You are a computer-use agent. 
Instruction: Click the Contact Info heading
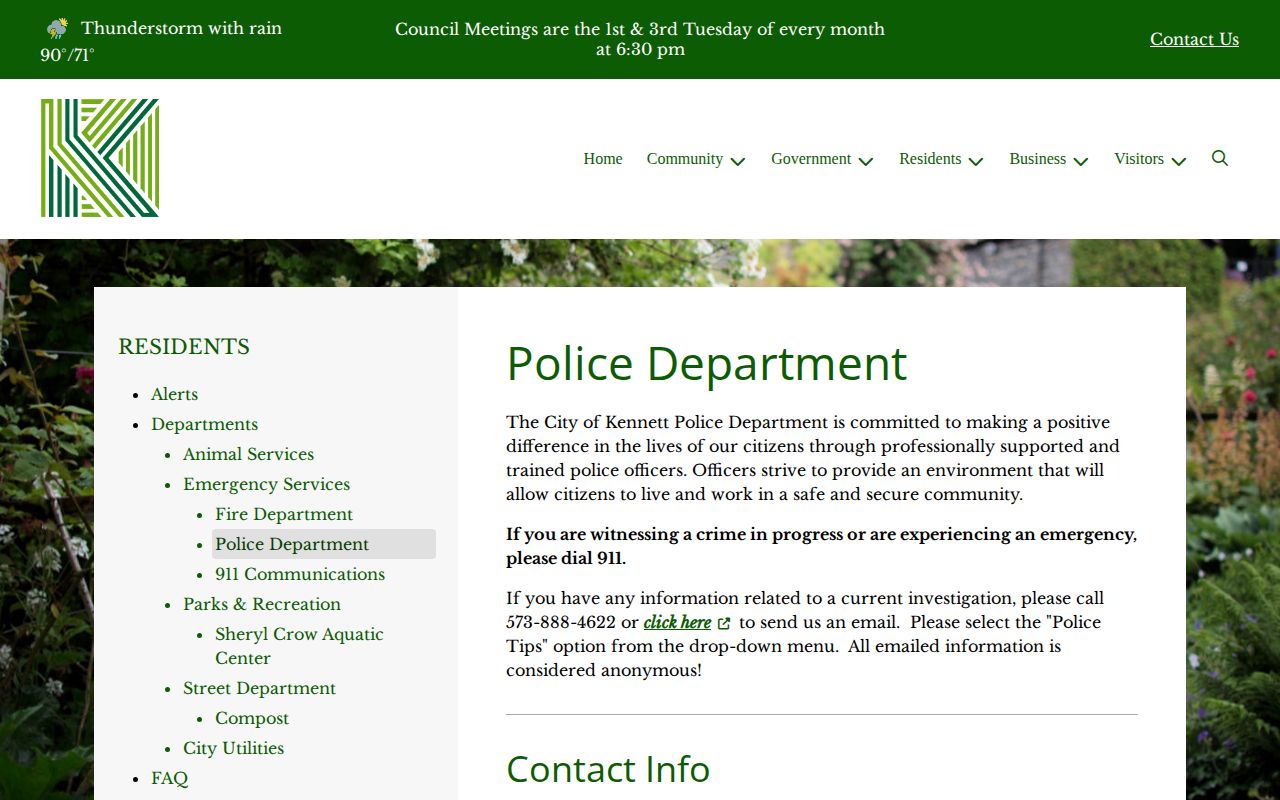(608, 769)
